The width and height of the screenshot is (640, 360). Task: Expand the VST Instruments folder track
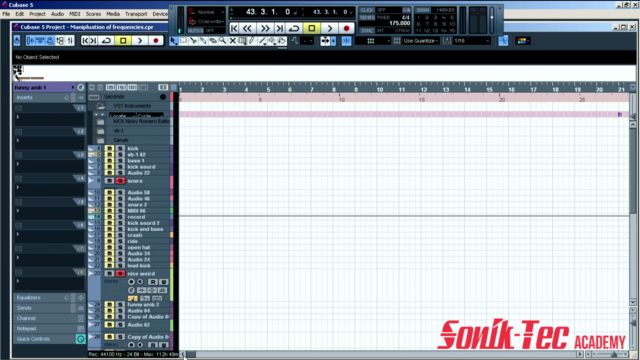pyautogui.click(x=100, y=106)
